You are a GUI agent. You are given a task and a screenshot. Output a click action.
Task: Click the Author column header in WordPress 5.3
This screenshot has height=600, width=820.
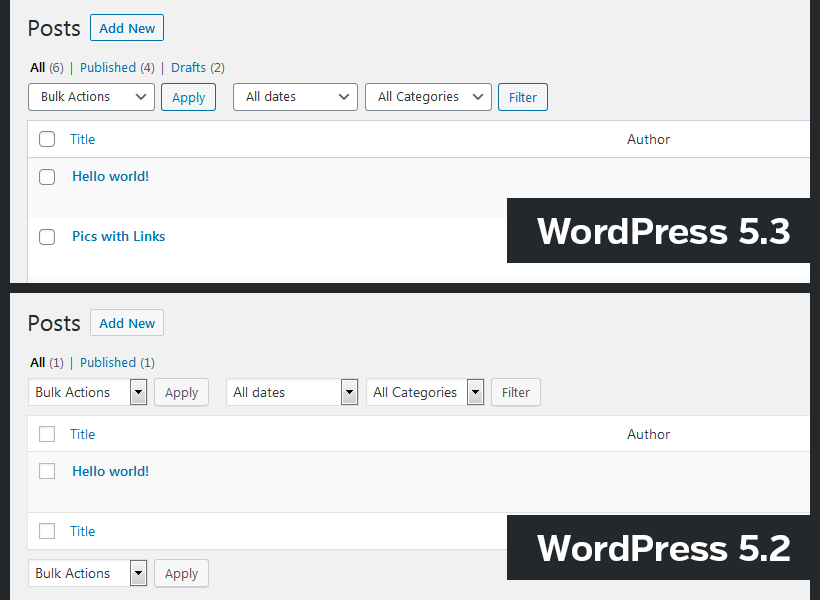tap(648, 139)
